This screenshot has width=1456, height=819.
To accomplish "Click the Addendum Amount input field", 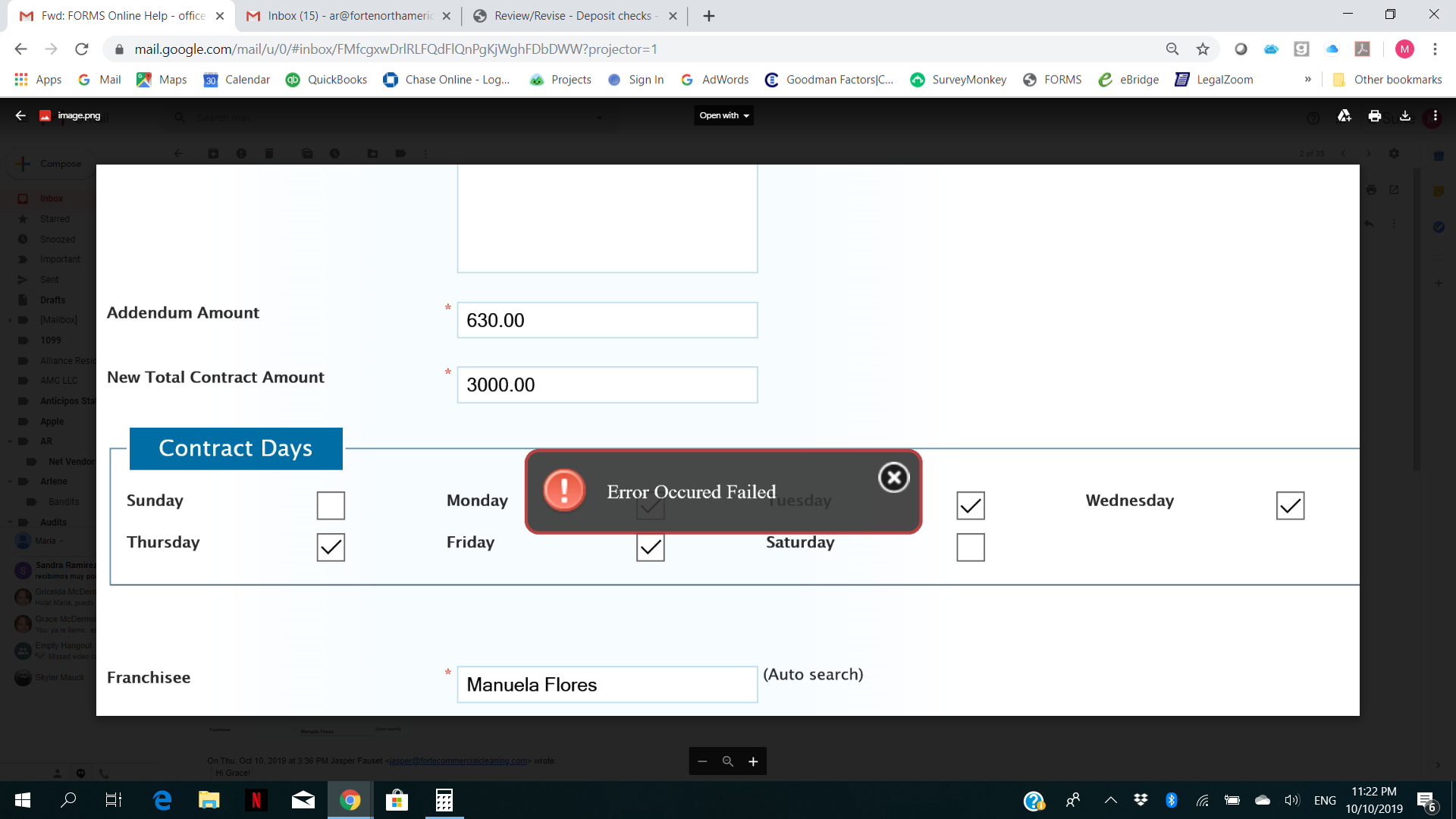I will click(607, 320).
